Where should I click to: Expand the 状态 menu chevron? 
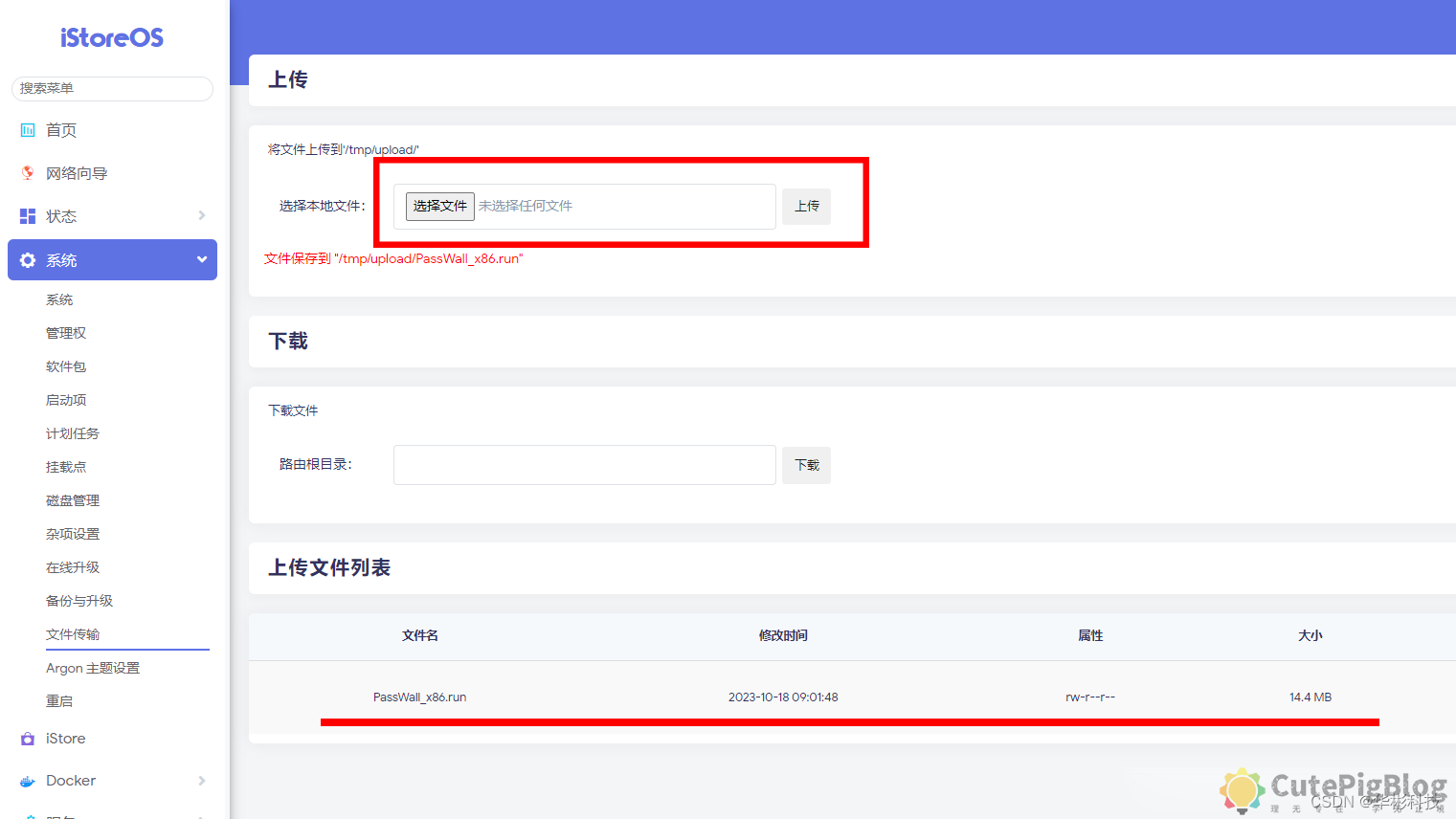[201, 215]
